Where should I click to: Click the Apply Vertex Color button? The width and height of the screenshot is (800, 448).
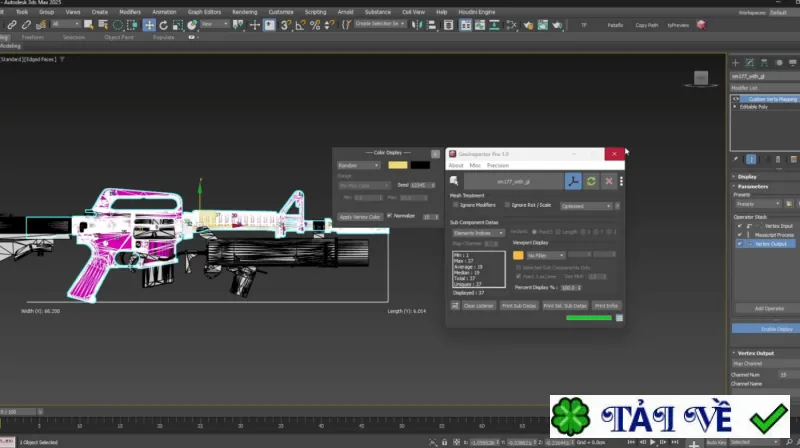click(x=360, y=217)
